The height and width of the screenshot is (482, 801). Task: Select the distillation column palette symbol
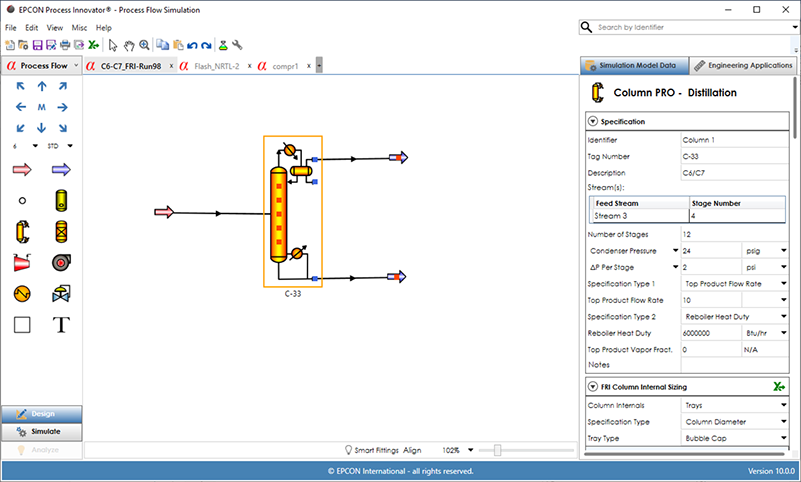22,231
